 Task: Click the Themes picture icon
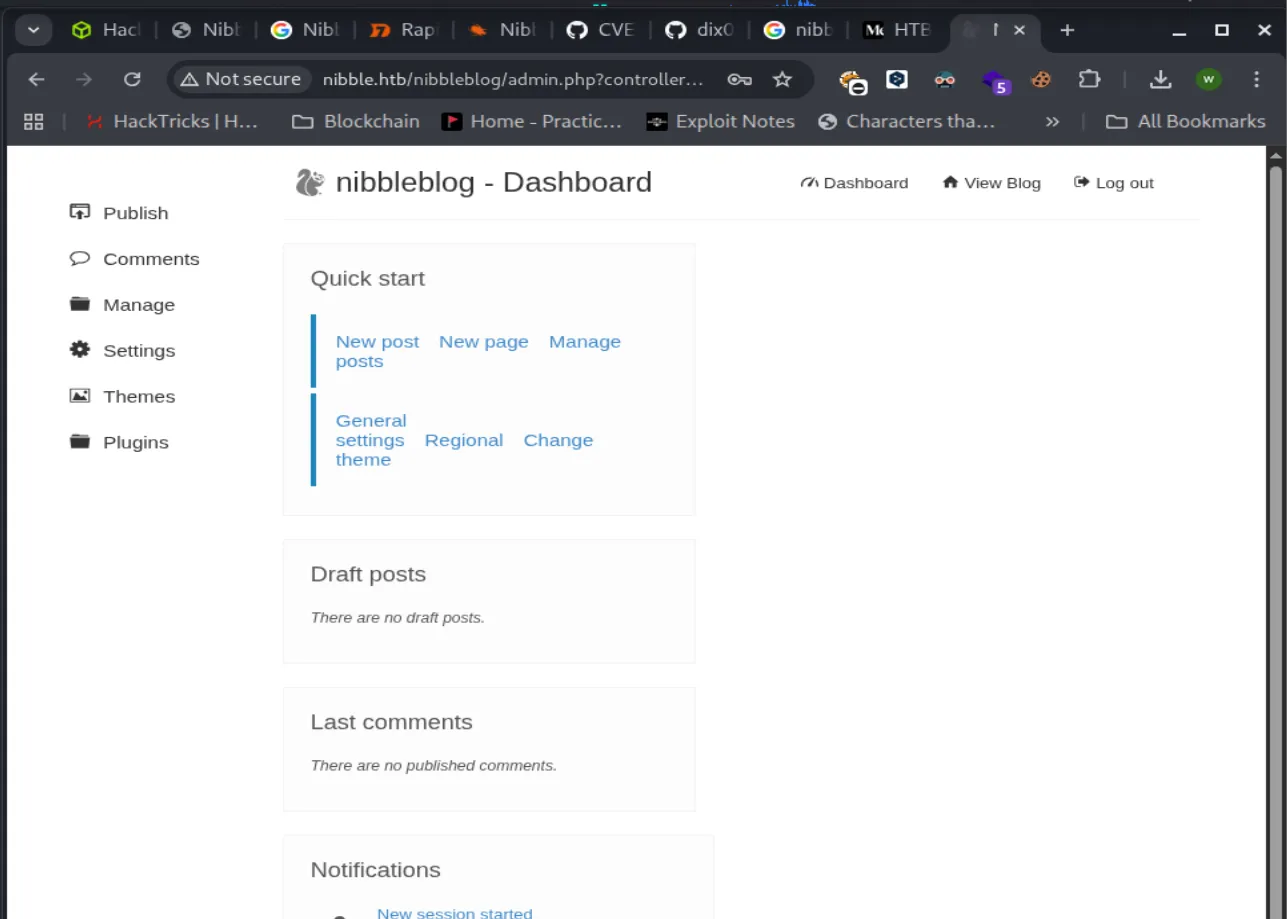click(80, 396)
